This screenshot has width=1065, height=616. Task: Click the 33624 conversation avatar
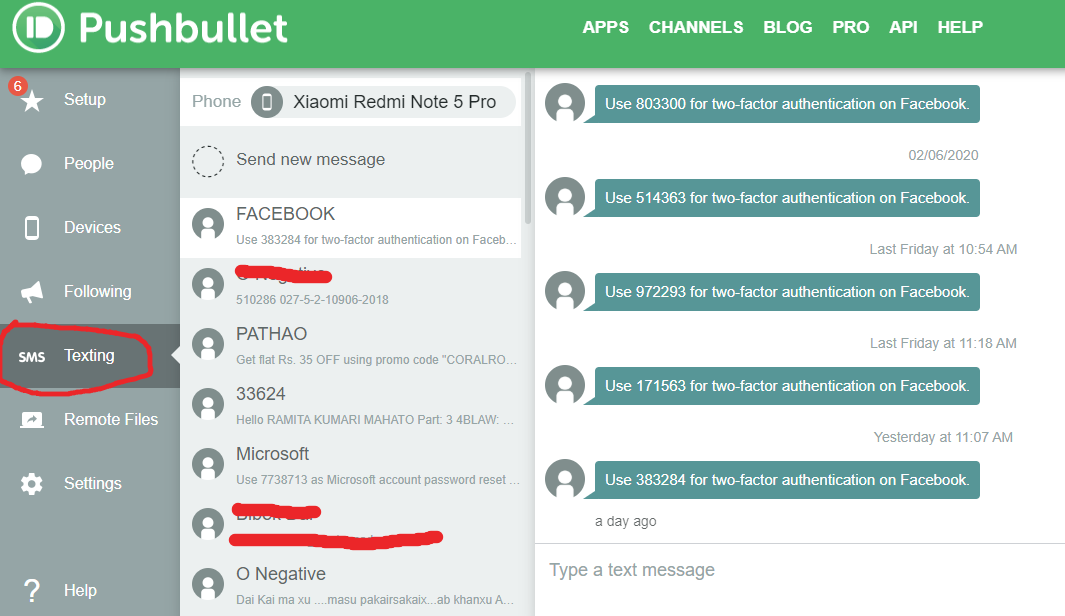[208, 404]
